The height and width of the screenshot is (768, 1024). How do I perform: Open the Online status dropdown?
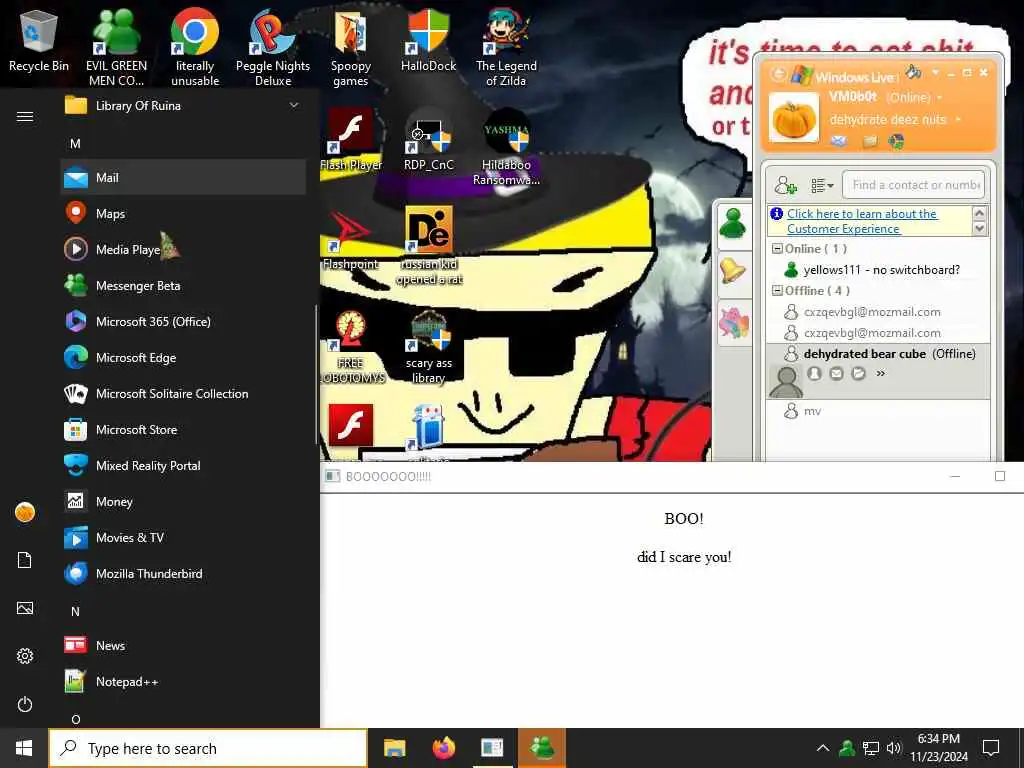click(940, 97)
